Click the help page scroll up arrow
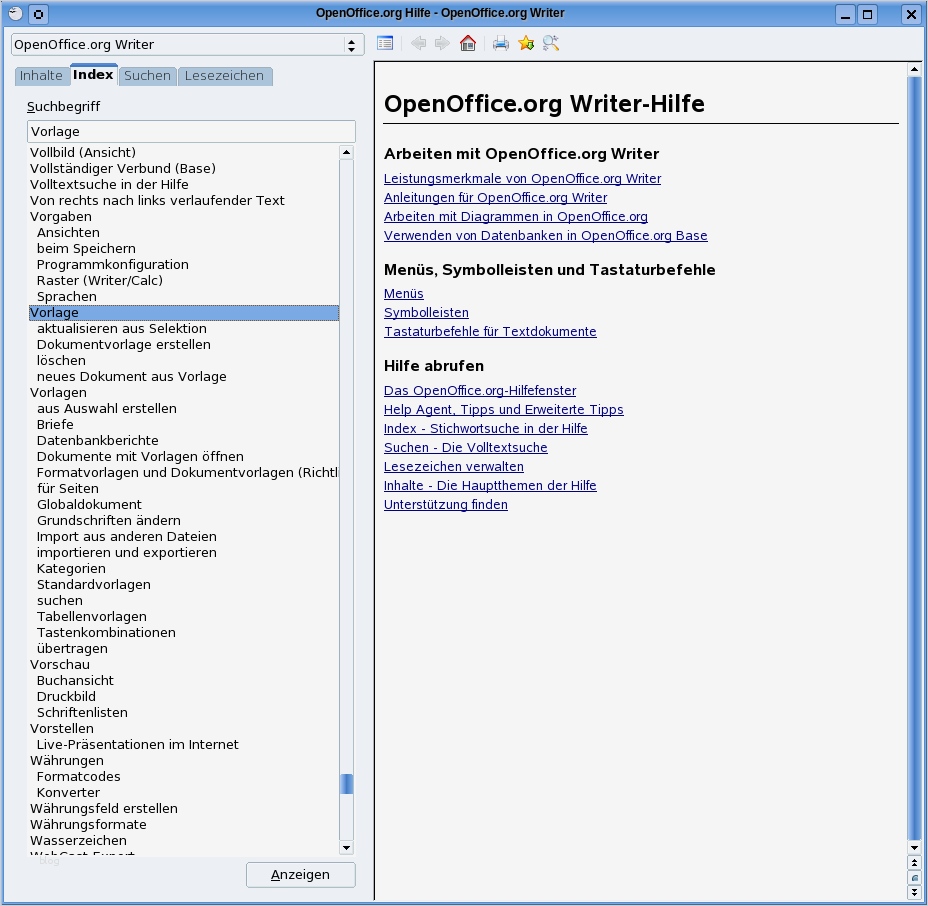Viewport: 928px width, 906px height. pos(914,70)
